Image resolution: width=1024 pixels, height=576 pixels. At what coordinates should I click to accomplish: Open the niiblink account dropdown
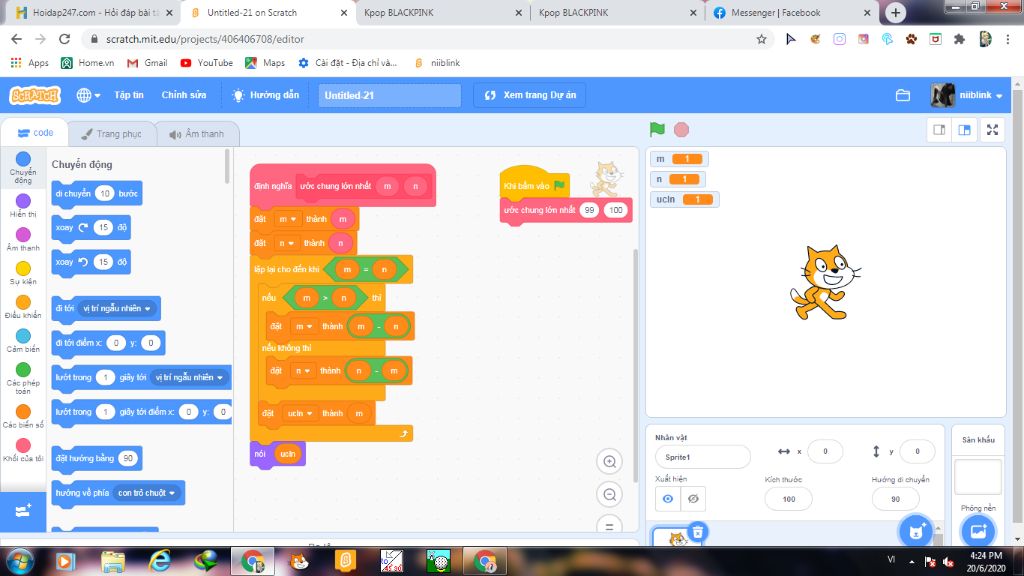click(967, 95)
